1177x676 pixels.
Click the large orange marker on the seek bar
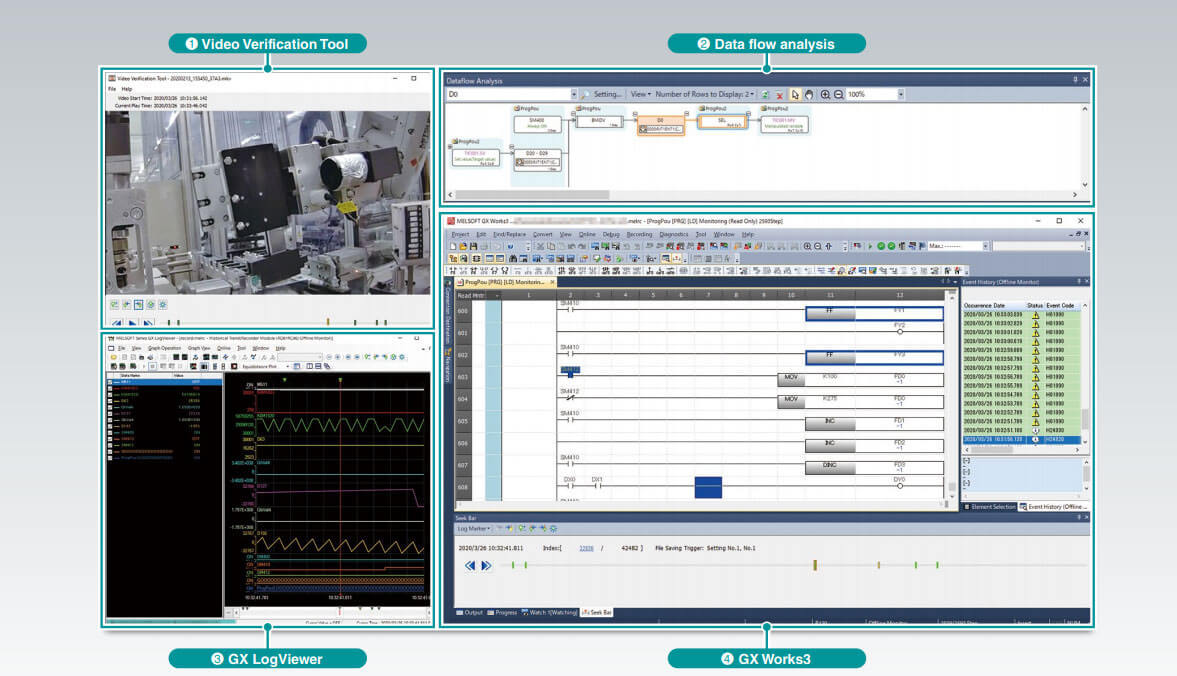[x=815, y=565]
